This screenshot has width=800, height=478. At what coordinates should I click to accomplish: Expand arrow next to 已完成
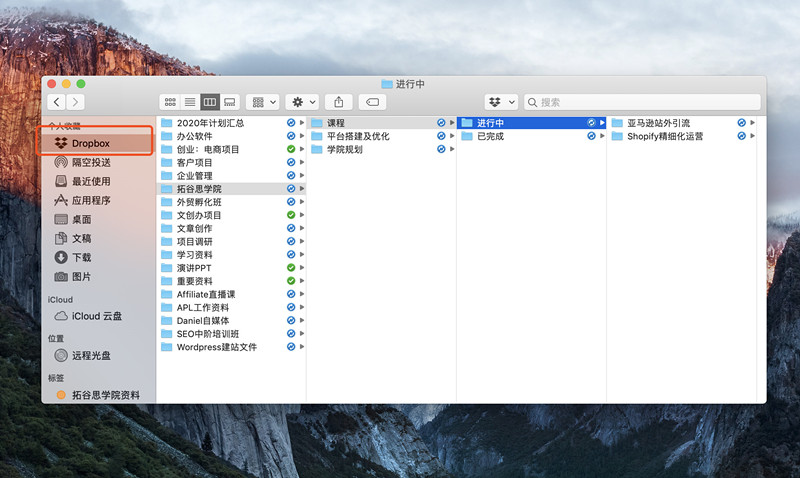pos(602,136)
